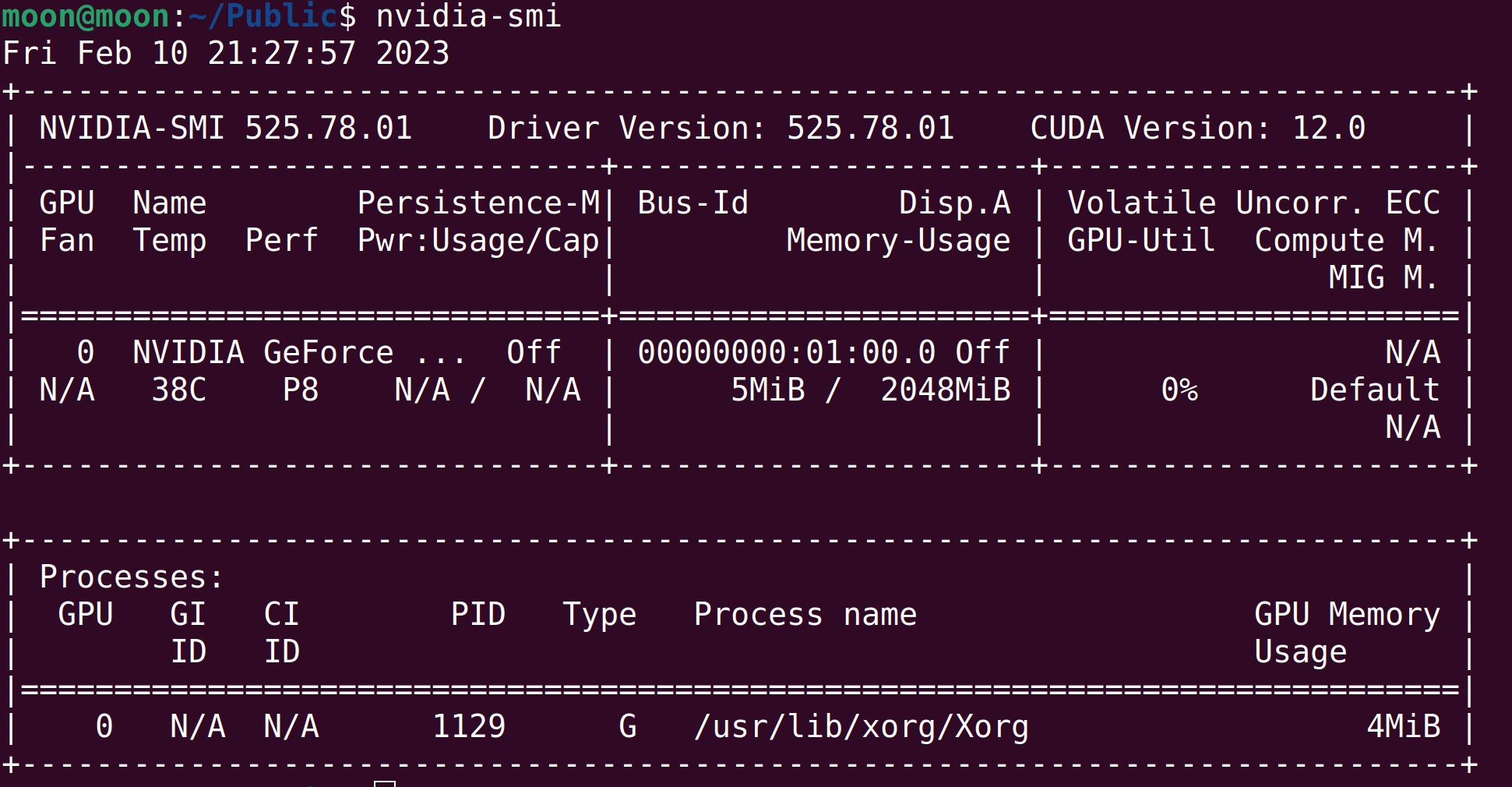1512x787 pixels.
Task: Click the process path "/usr/lib/xorg/Xorg"
Action: (861, 727)
